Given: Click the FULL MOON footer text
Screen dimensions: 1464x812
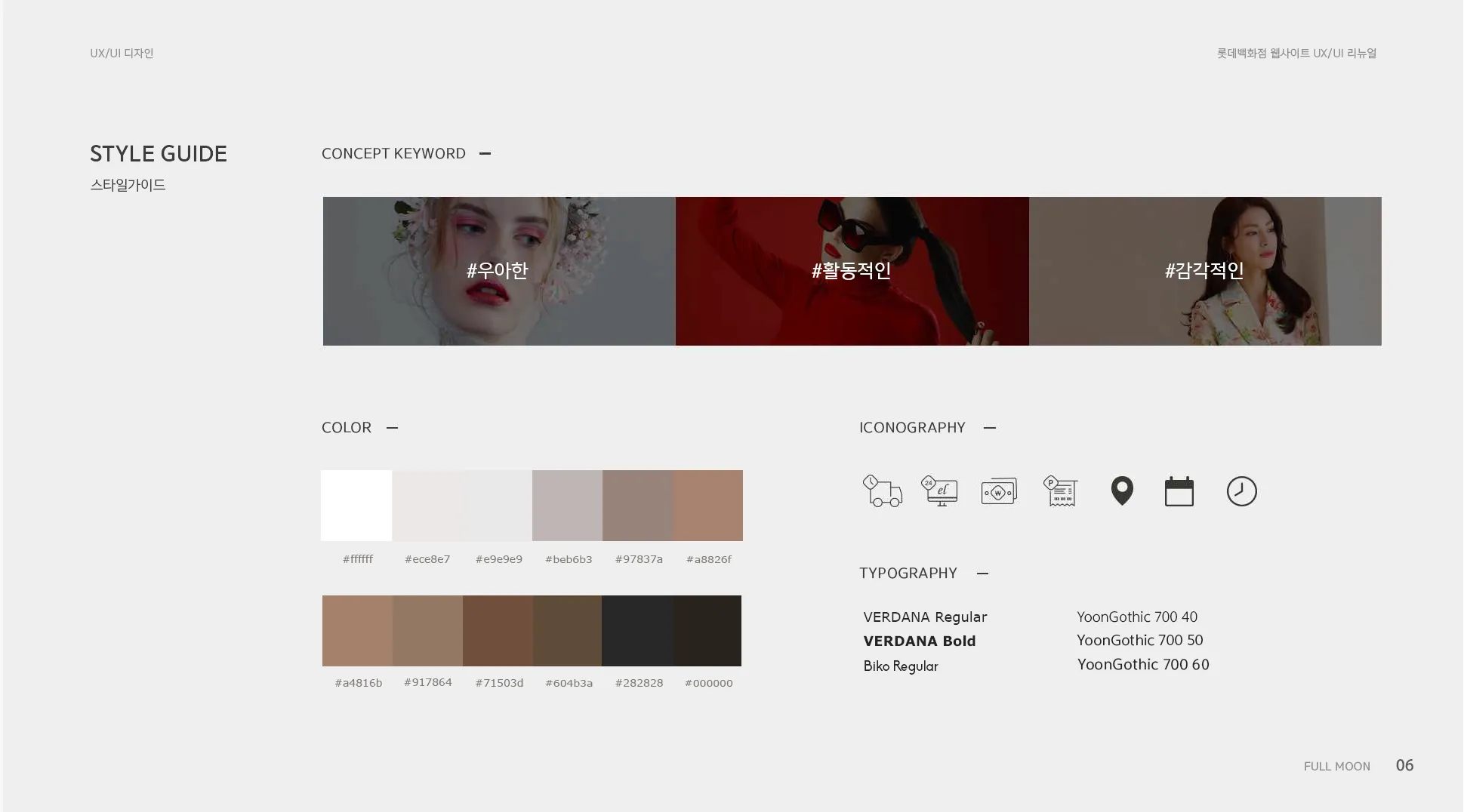Looking at the screenshot, I should tap(1336, 766).
